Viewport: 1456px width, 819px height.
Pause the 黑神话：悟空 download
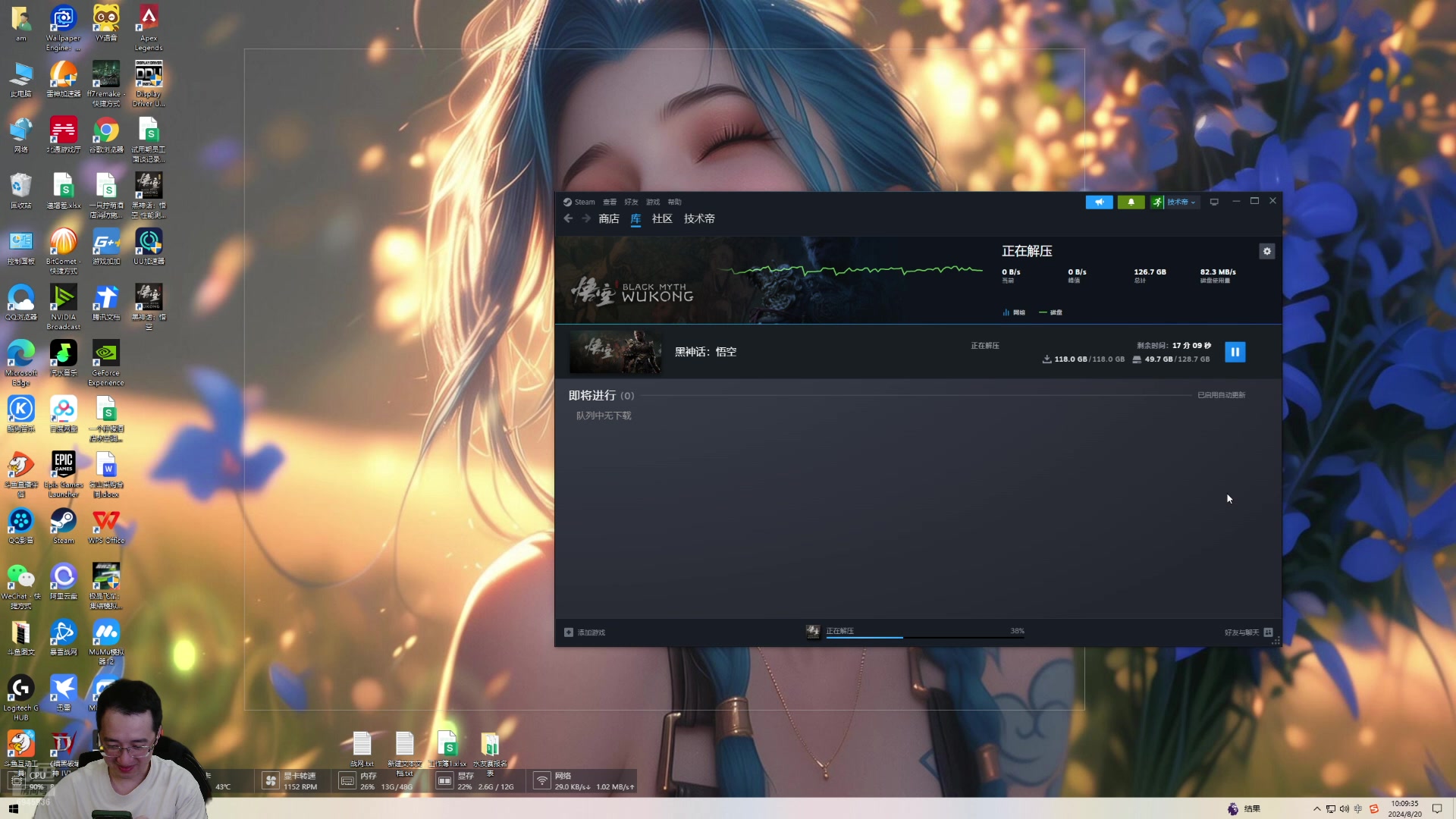1235,352
